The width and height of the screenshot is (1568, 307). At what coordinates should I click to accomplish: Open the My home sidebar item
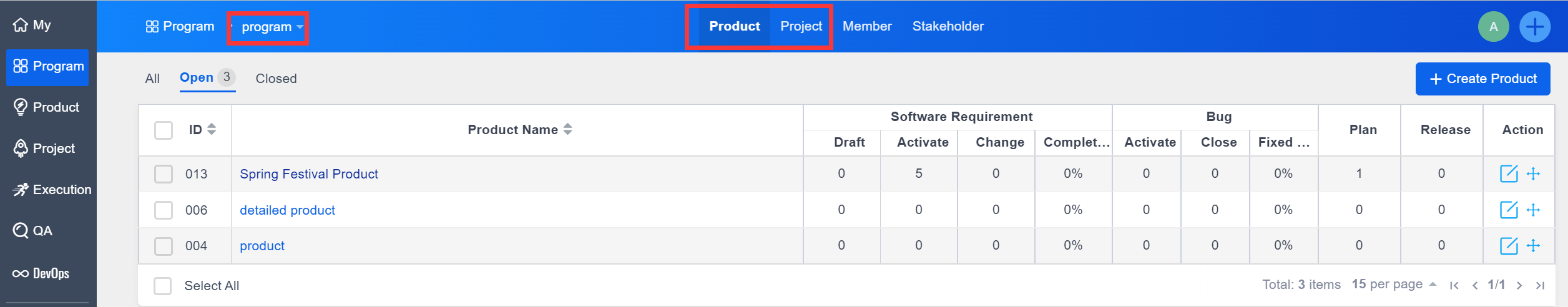32,25
